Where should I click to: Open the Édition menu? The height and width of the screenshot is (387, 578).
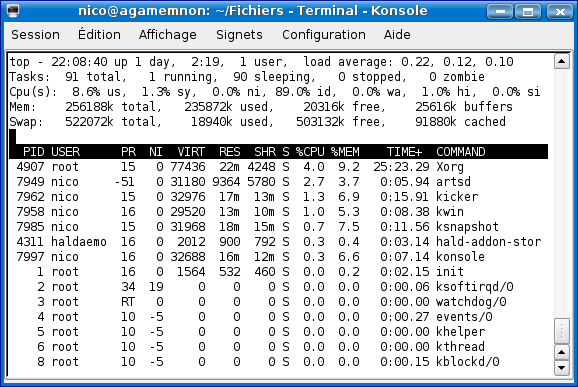click(x=99, y=35)
